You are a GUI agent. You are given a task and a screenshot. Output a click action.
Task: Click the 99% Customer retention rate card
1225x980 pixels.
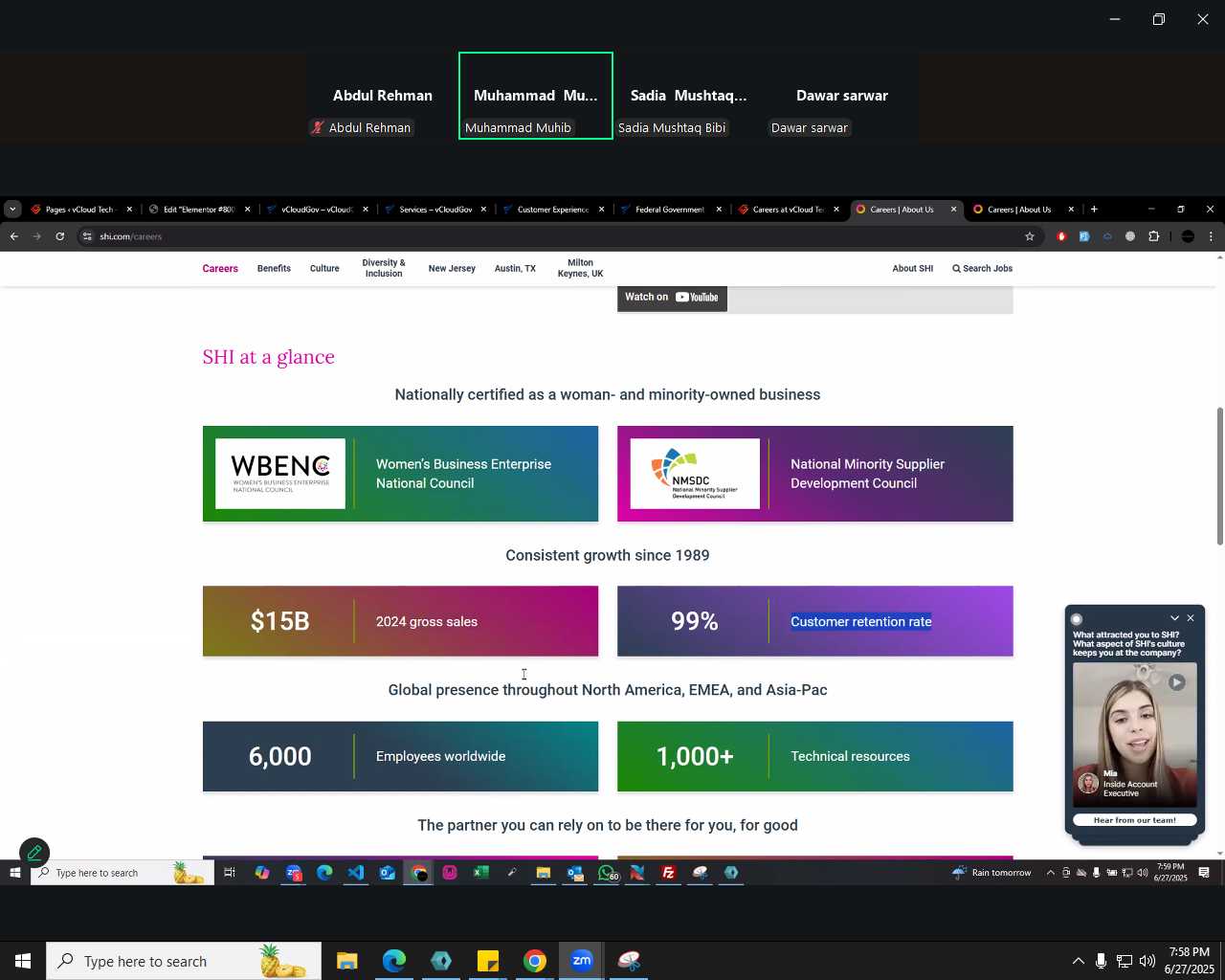tap(815, 621)
